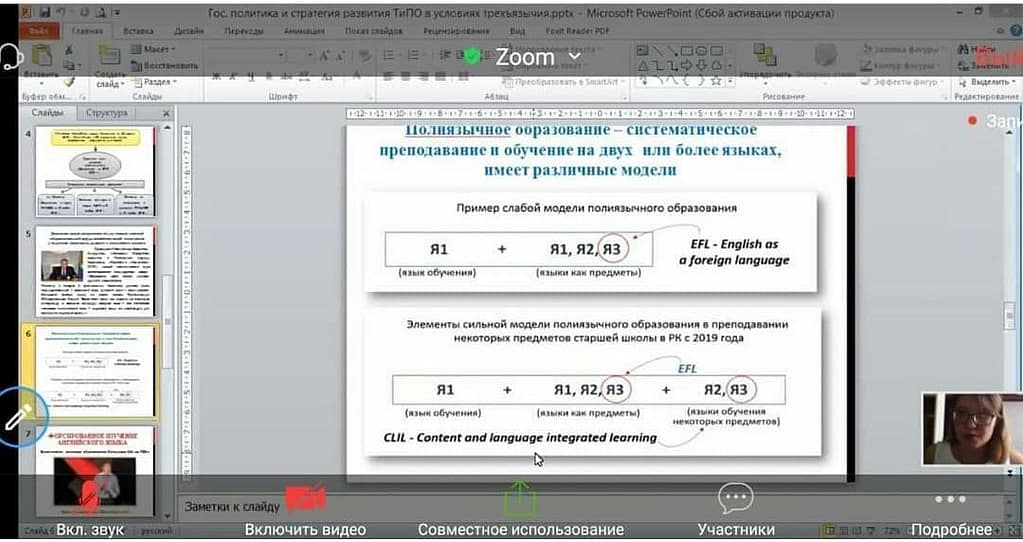The image size is (1023, 542).
Task: Open the Макет layout dropdown
Action: [x=157, y=49]
